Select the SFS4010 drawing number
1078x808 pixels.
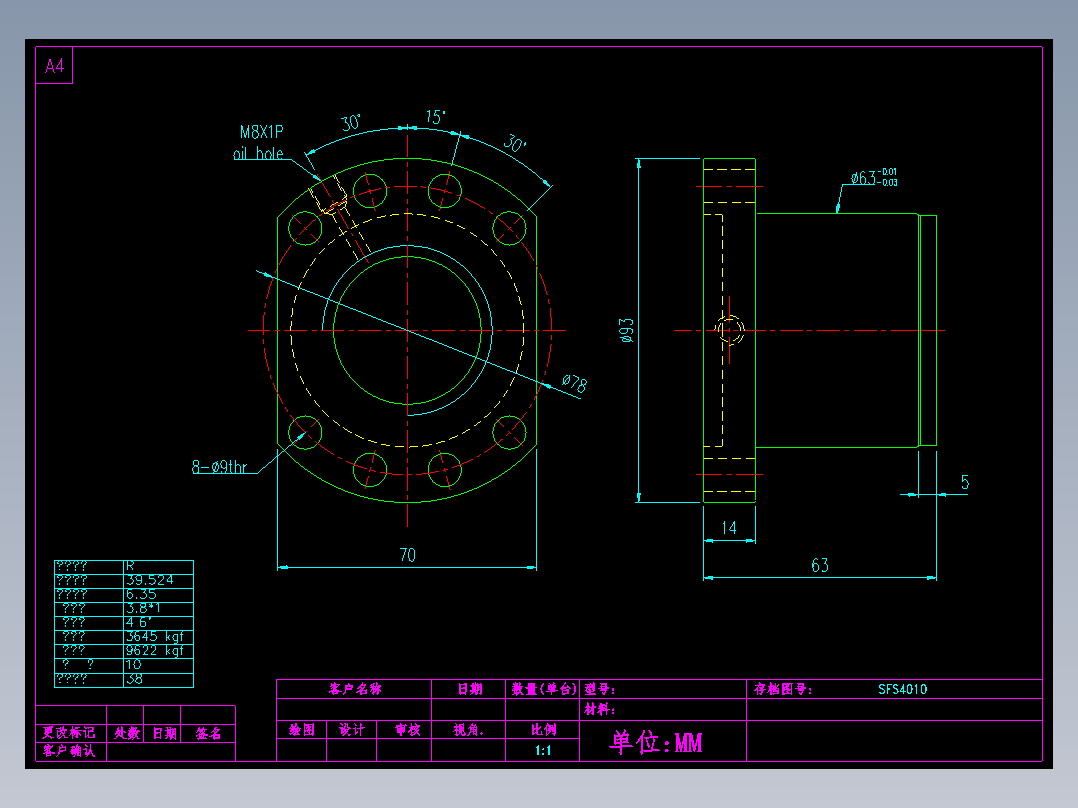[903, 689]
